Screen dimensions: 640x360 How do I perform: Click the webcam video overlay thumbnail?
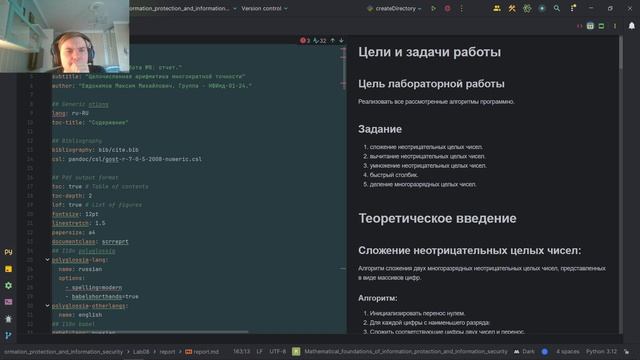tap(64, 36)
